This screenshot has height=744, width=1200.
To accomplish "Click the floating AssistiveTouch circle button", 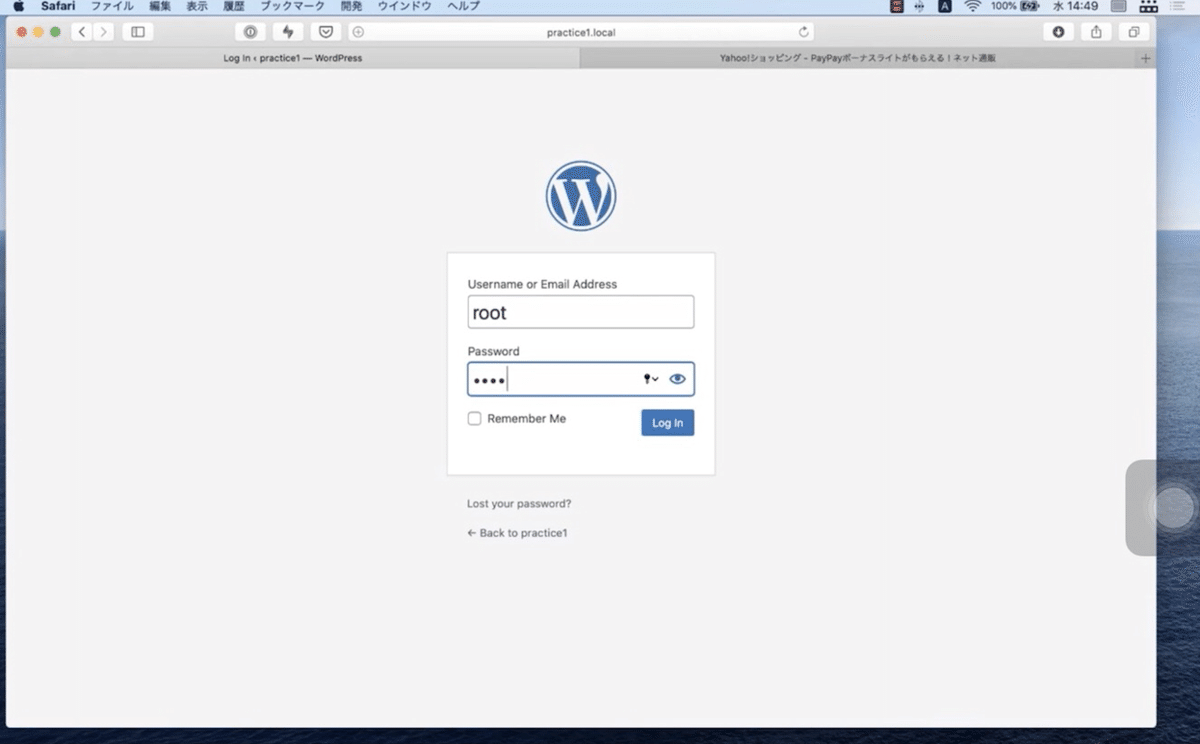I will coord(1172,508).
